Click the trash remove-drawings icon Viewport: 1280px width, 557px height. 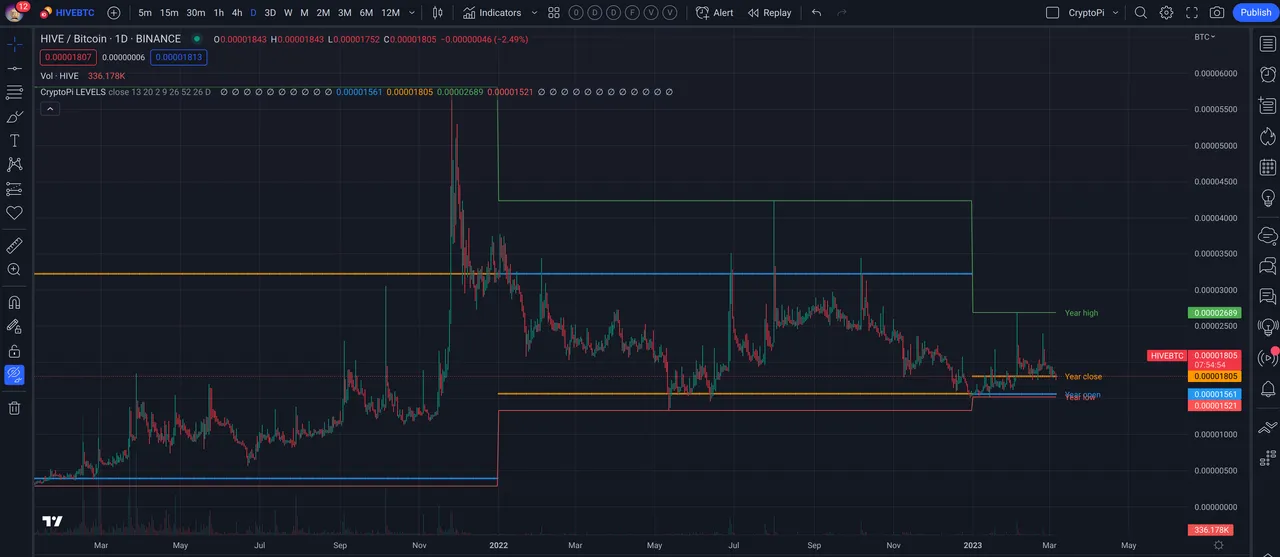pos(14,408)
